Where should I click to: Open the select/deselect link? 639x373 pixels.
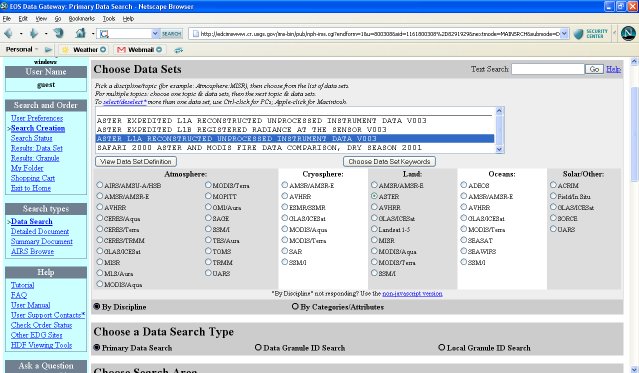(x=125, y=102)
